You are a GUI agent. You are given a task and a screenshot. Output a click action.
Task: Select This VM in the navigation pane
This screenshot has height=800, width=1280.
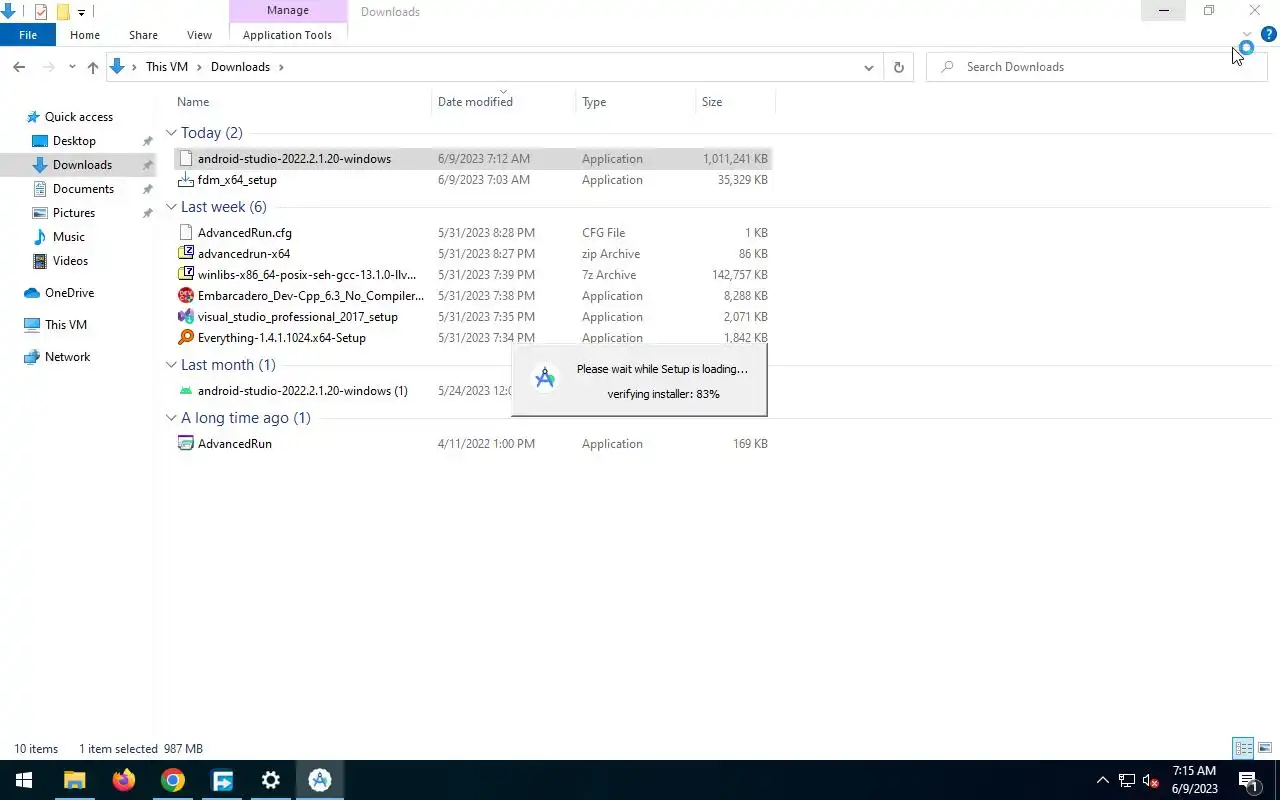pos(66,325)
